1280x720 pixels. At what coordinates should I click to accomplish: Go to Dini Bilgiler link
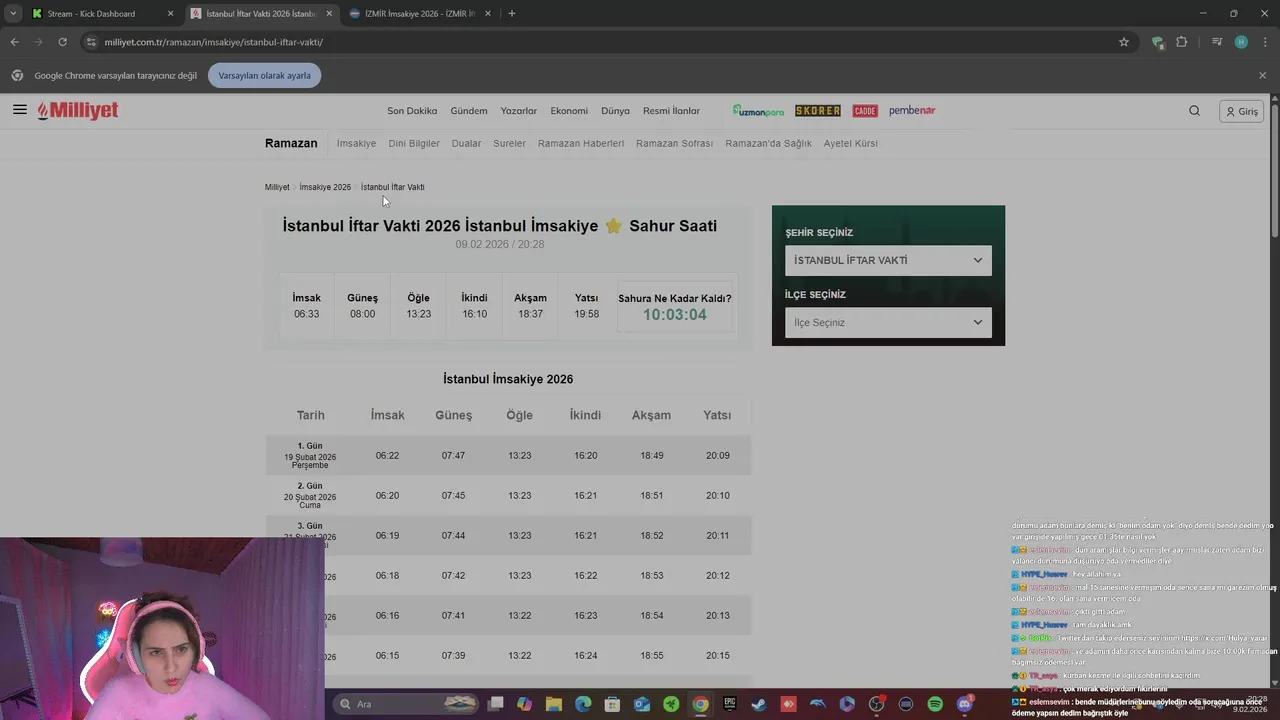(x=414, y=143)
